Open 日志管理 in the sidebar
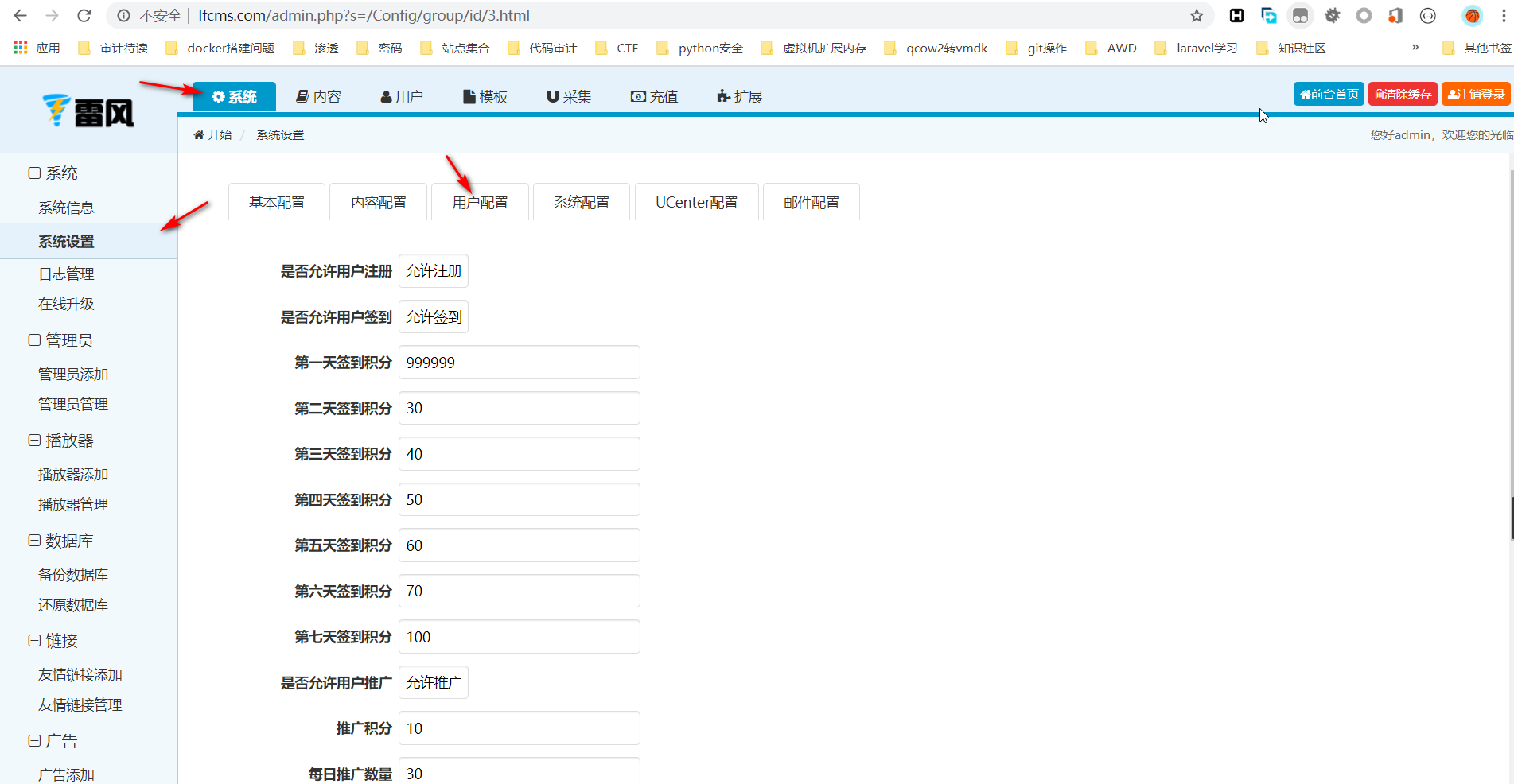This screenshot has width=1514, height=784. click(66, 274)
